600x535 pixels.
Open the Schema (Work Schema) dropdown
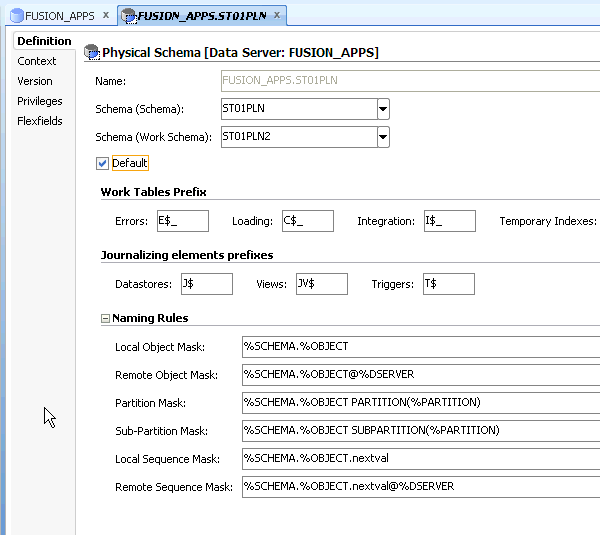(383, 137)
